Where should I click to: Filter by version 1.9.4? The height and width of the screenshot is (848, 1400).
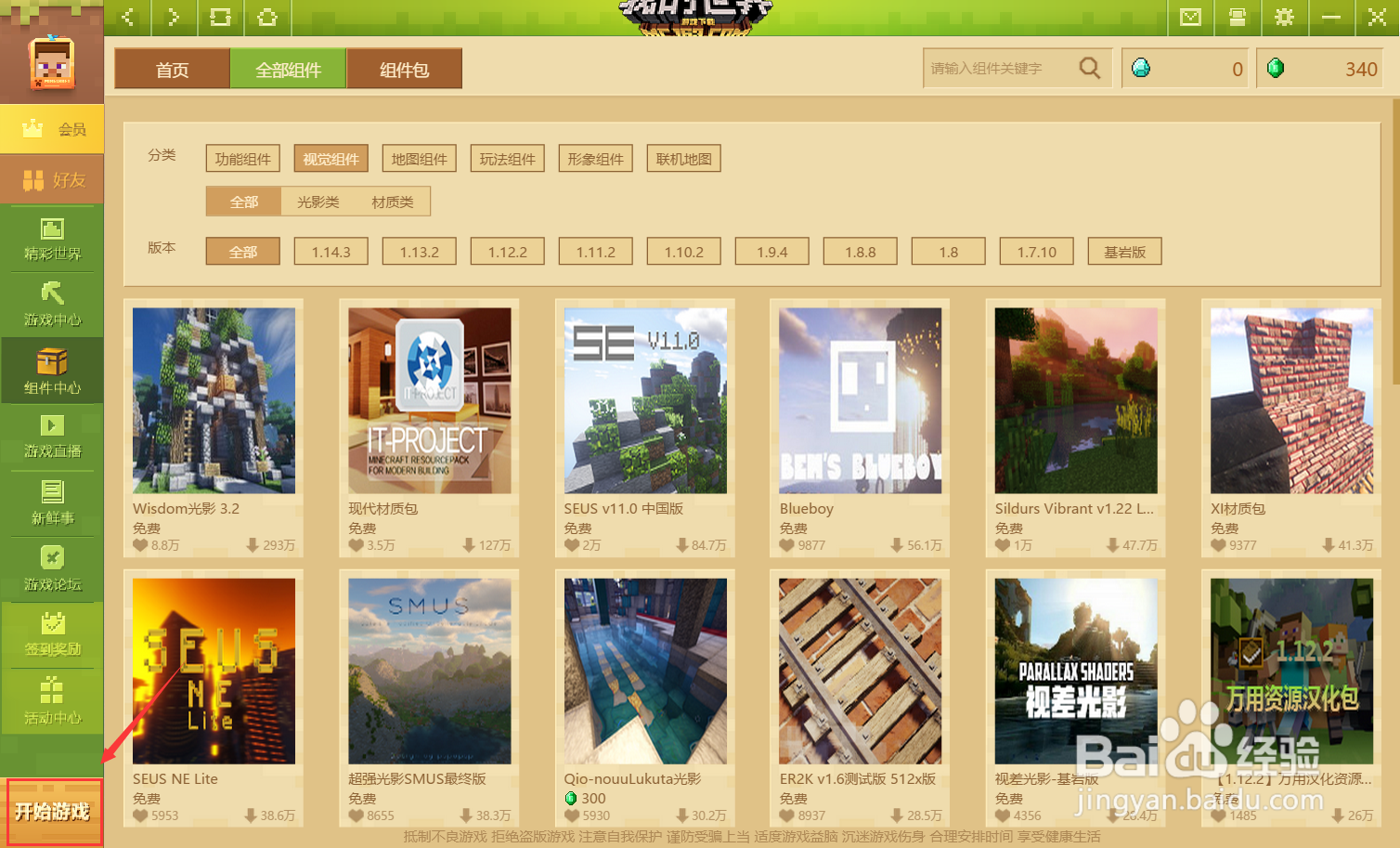pos(772,252)
